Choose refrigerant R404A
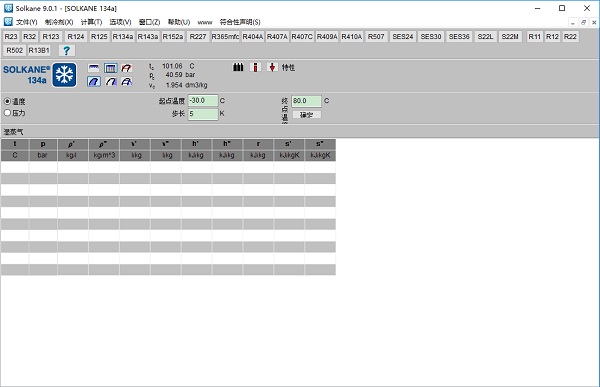The image size is (600, 387). coord(253,37)
